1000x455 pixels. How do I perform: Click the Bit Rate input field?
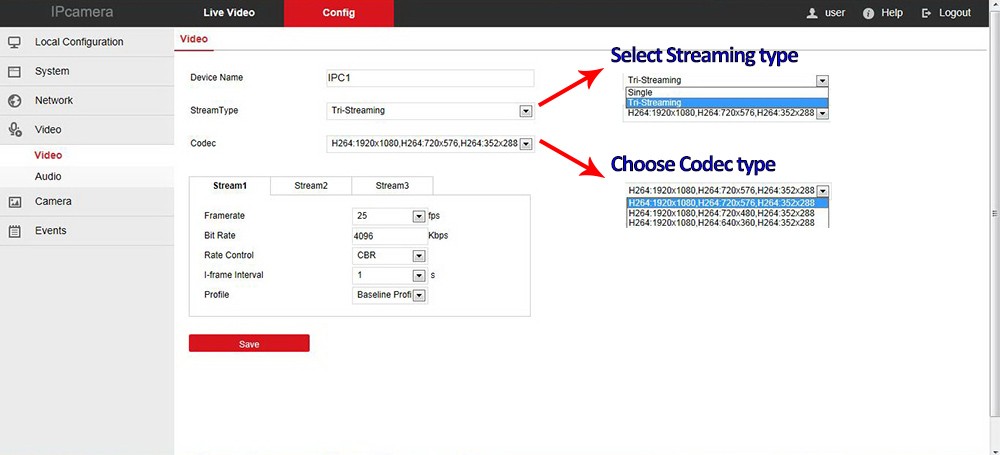[x=388, y=236]
